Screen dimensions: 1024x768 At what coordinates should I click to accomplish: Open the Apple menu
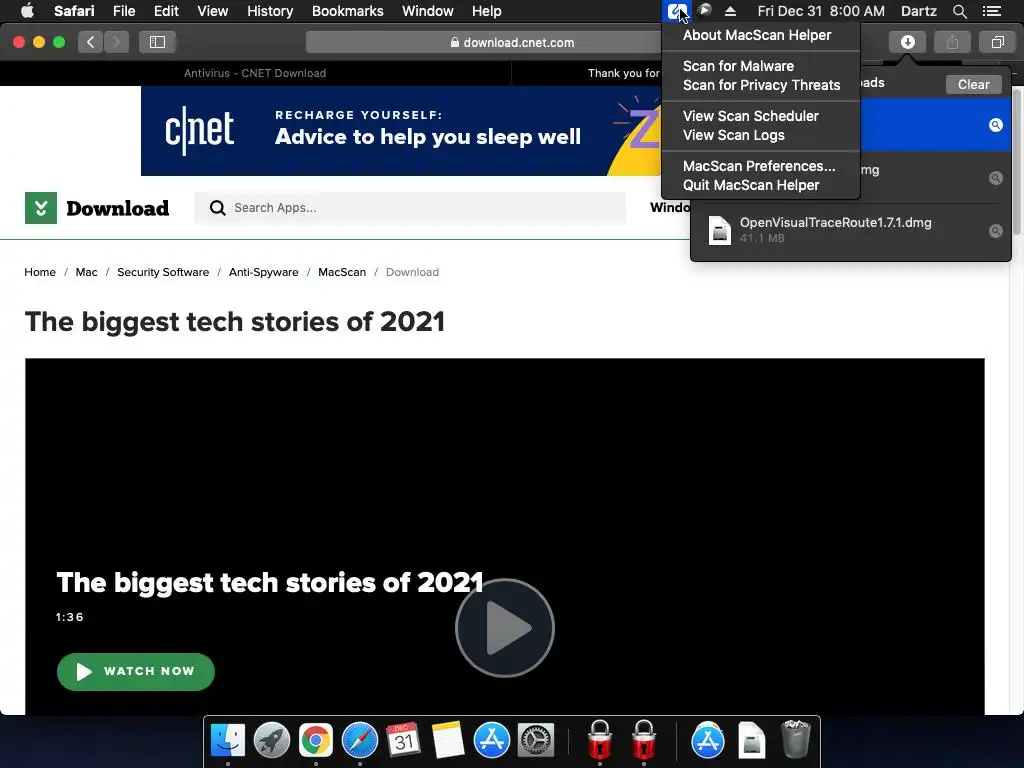[x=27, y=11]
